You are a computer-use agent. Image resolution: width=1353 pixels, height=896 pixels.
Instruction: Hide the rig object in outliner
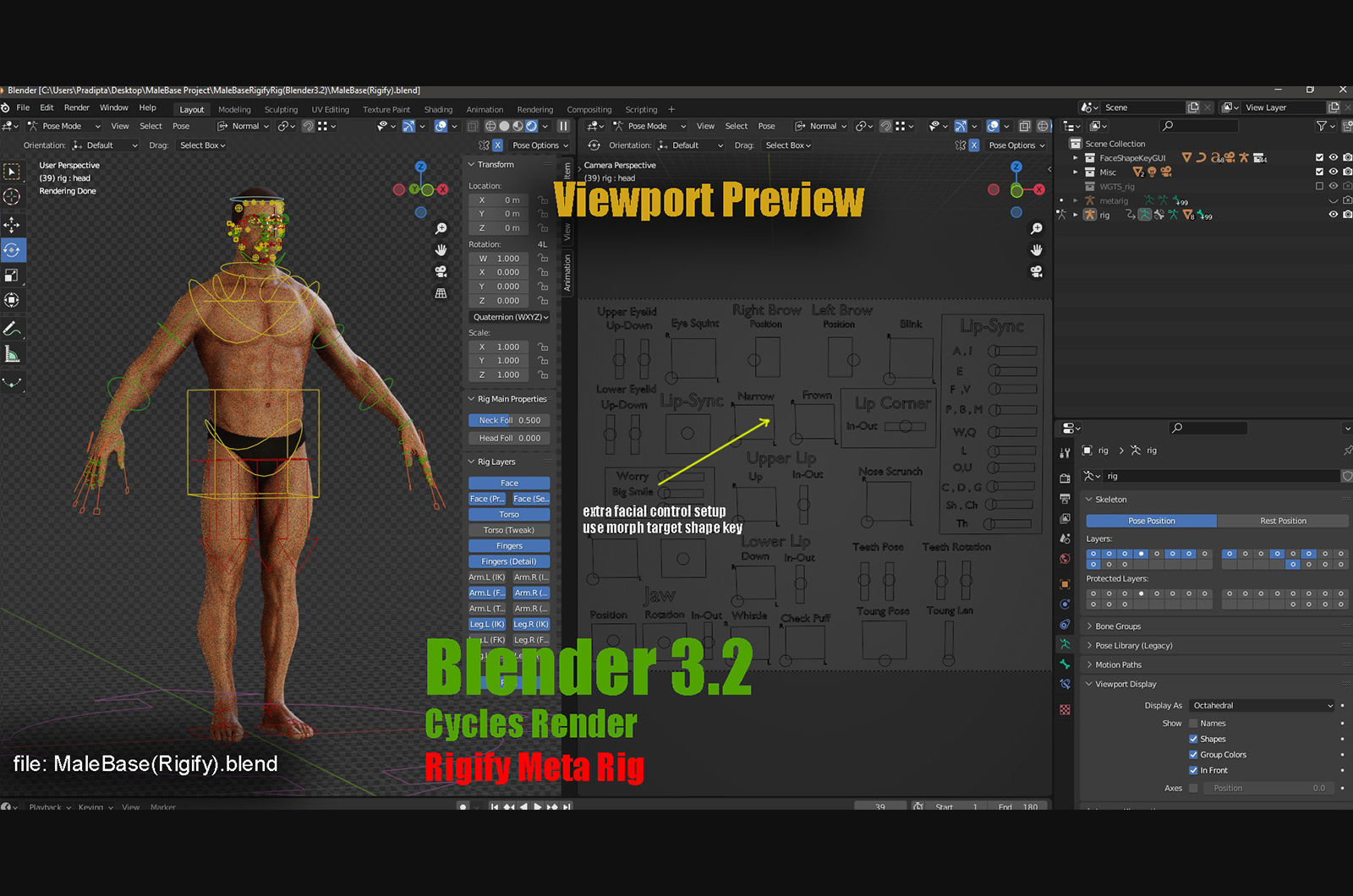(x=1334, y=215)
